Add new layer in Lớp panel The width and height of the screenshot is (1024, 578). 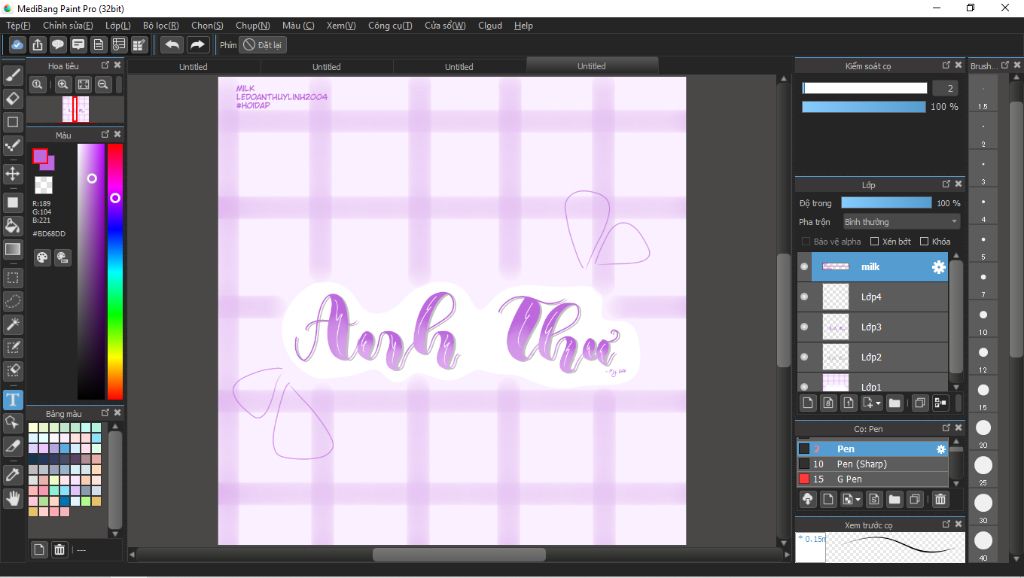808,403
